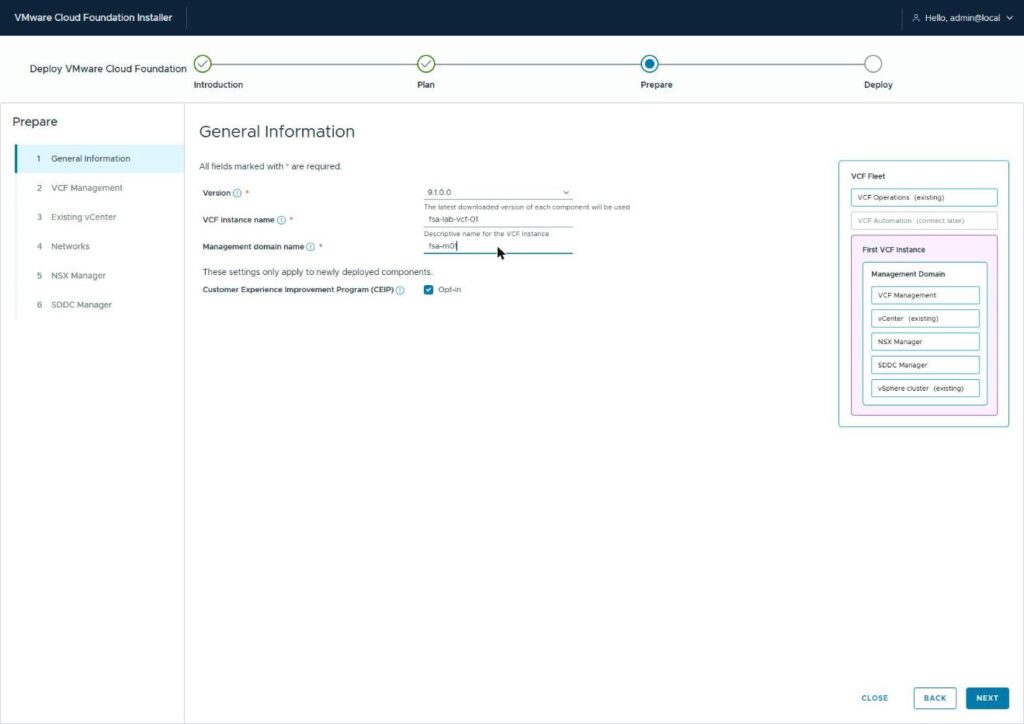Click the Hello, admin@local text
The width and height of the screenshot is (1024, 724).
(962, 18)
